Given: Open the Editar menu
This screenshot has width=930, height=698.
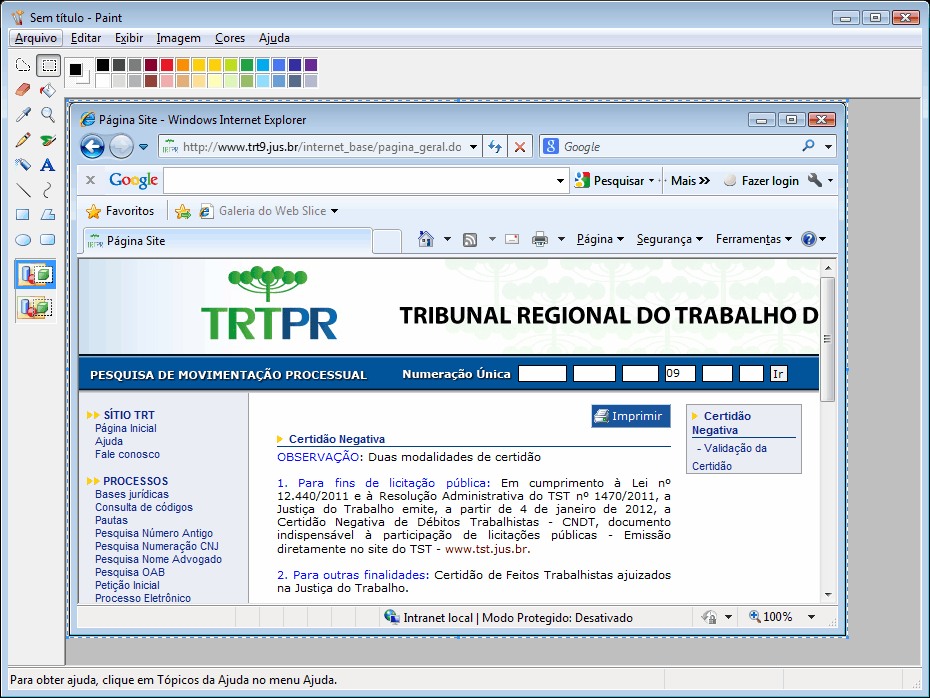Looking at the screenshot, I should [86, 38].
